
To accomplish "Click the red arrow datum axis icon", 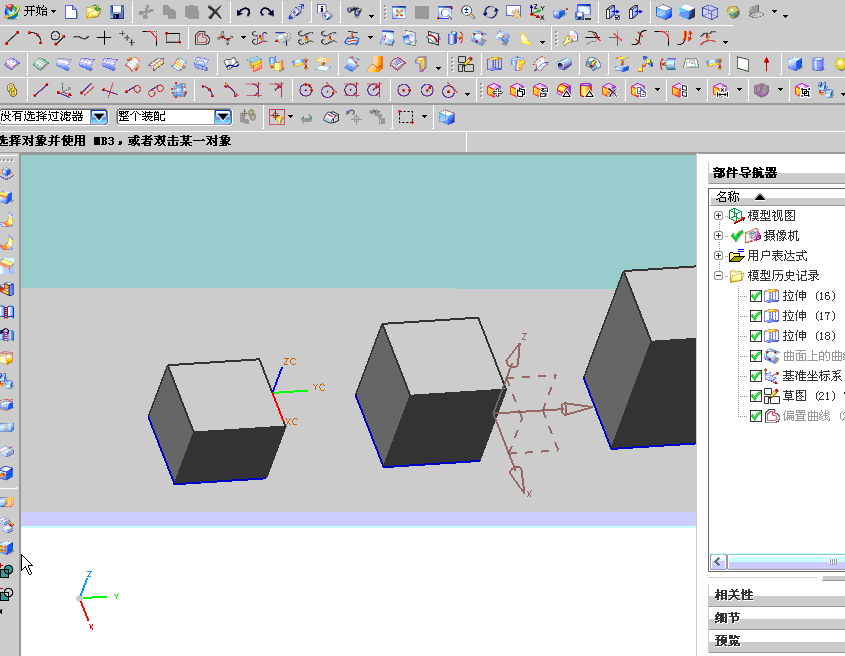I will (766, 64).
